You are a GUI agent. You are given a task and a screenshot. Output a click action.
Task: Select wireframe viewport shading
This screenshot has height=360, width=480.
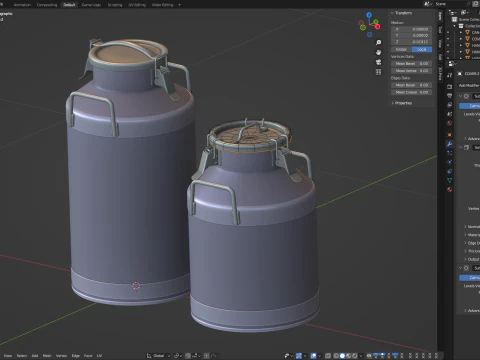[x=336, y=356]
